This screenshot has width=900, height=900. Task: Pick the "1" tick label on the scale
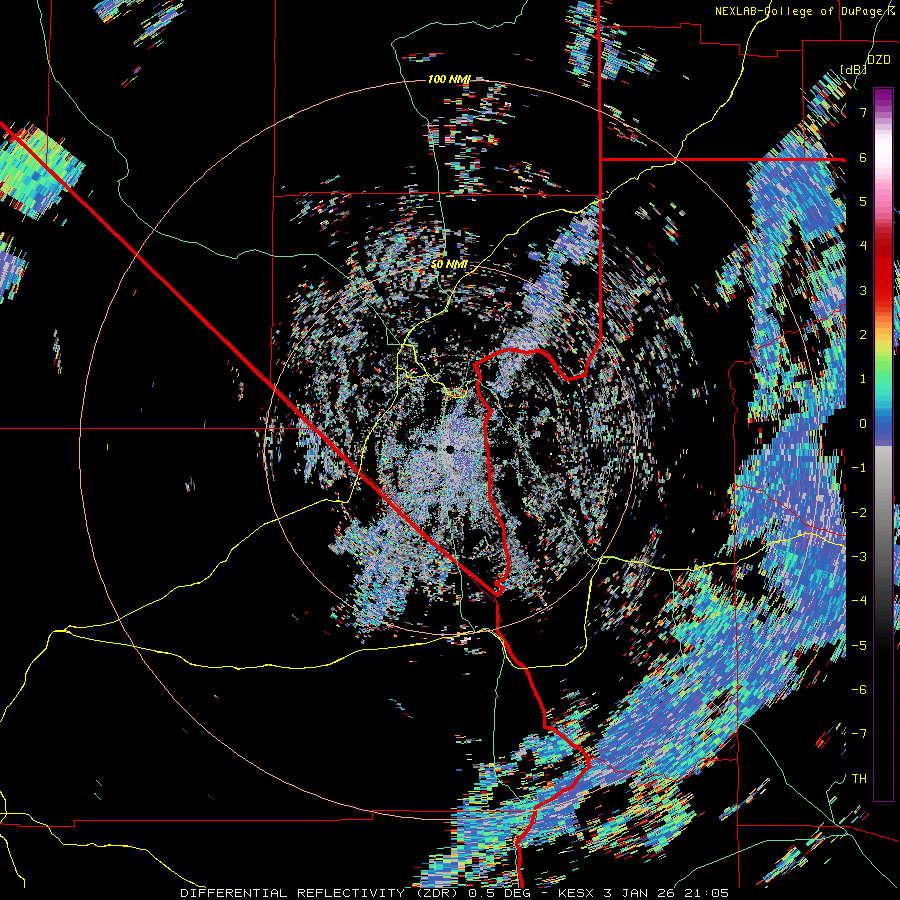pyautogui.click(x=863, y=379)
